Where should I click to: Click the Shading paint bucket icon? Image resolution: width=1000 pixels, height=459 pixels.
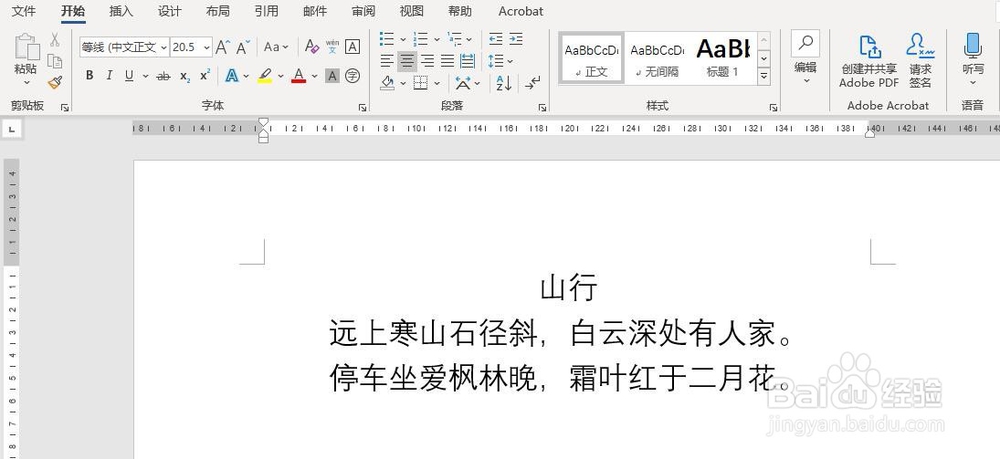(387, 83)
